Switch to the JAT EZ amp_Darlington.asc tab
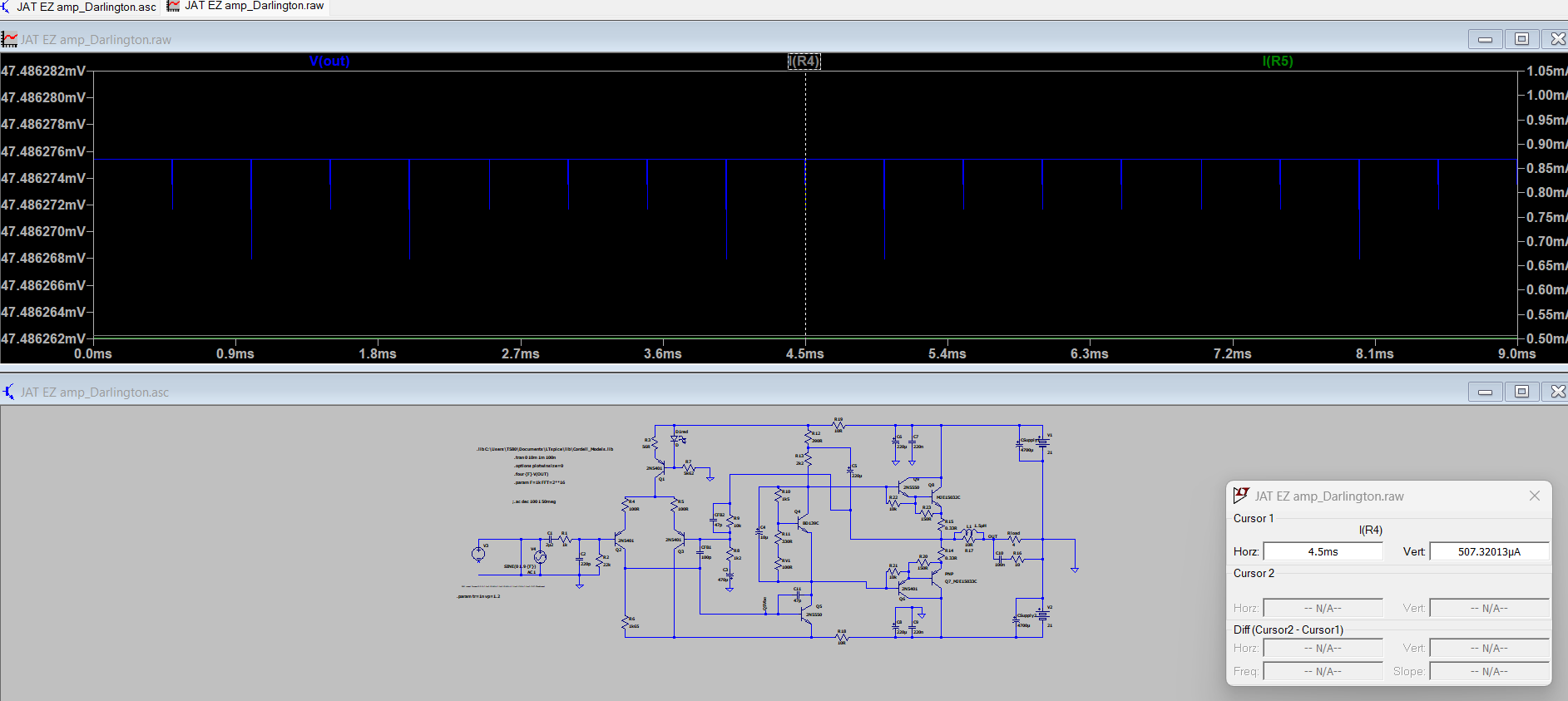 pyautogui.click(x=79, y=7)
